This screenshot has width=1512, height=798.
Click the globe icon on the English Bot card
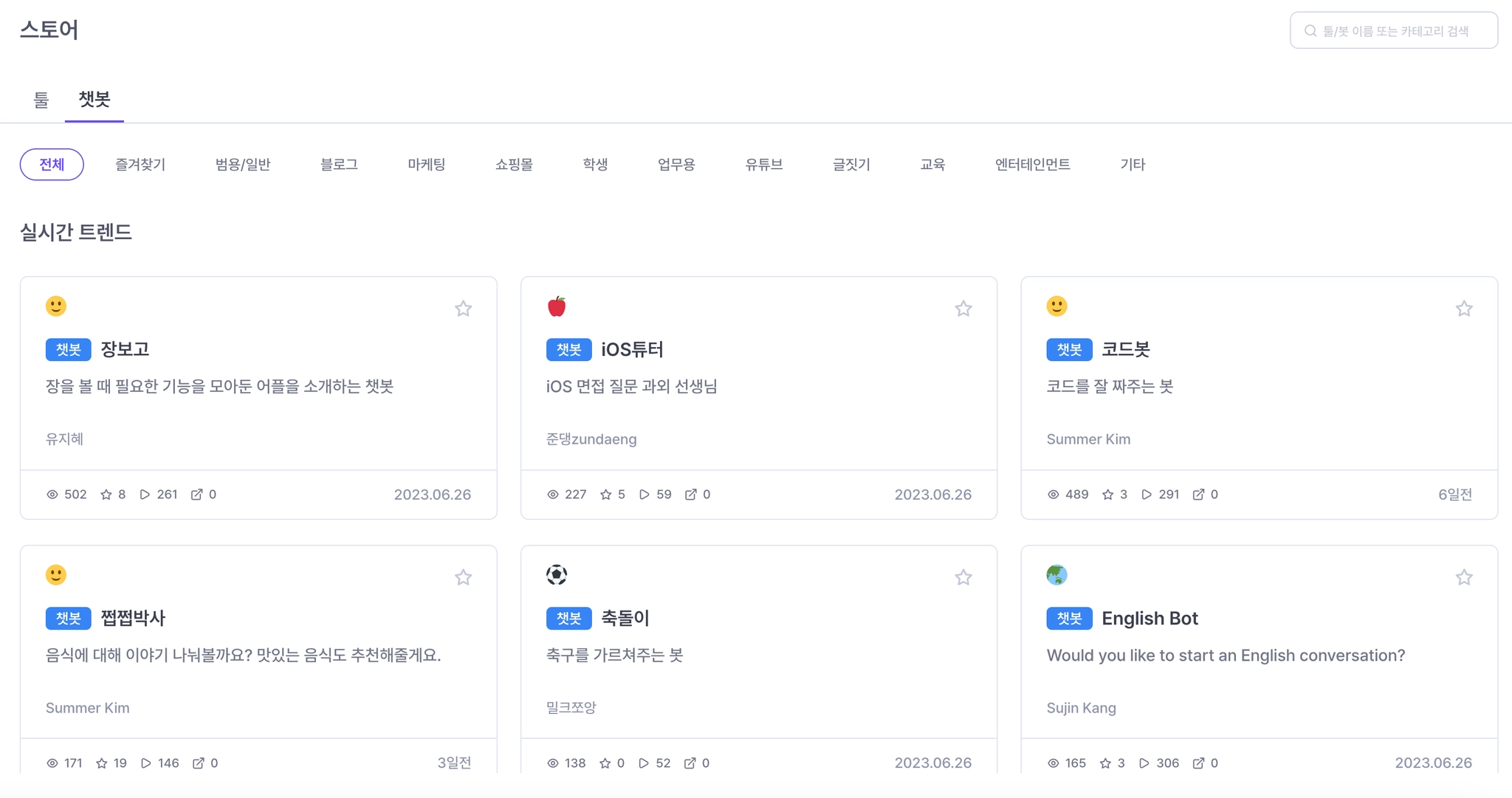coord(1056,574)
